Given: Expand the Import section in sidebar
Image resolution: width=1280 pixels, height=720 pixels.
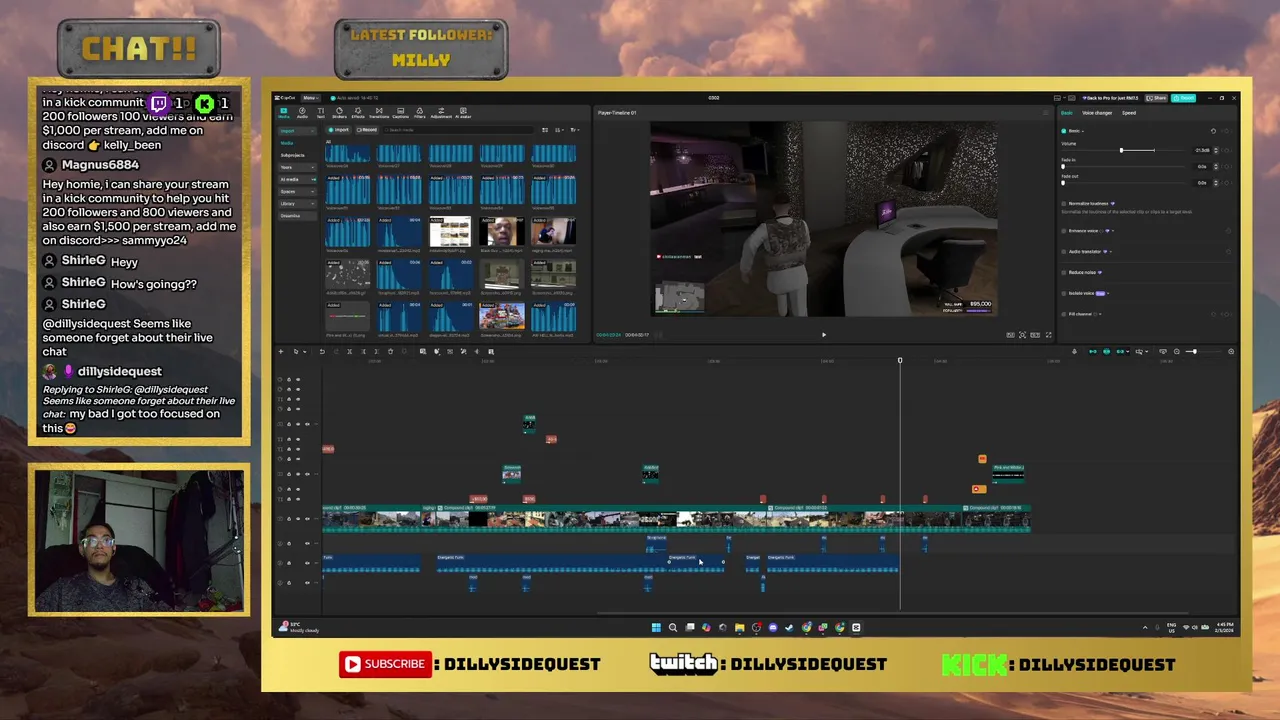Looking at the screenshot, I should pos(297,131).
